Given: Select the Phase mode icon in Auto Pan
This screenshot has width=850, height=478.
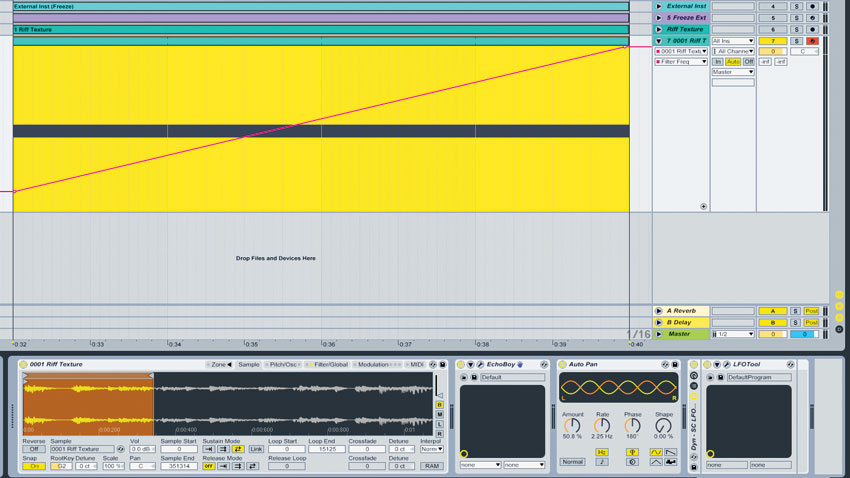Looking at the screenshot, I should coord(632,451).
